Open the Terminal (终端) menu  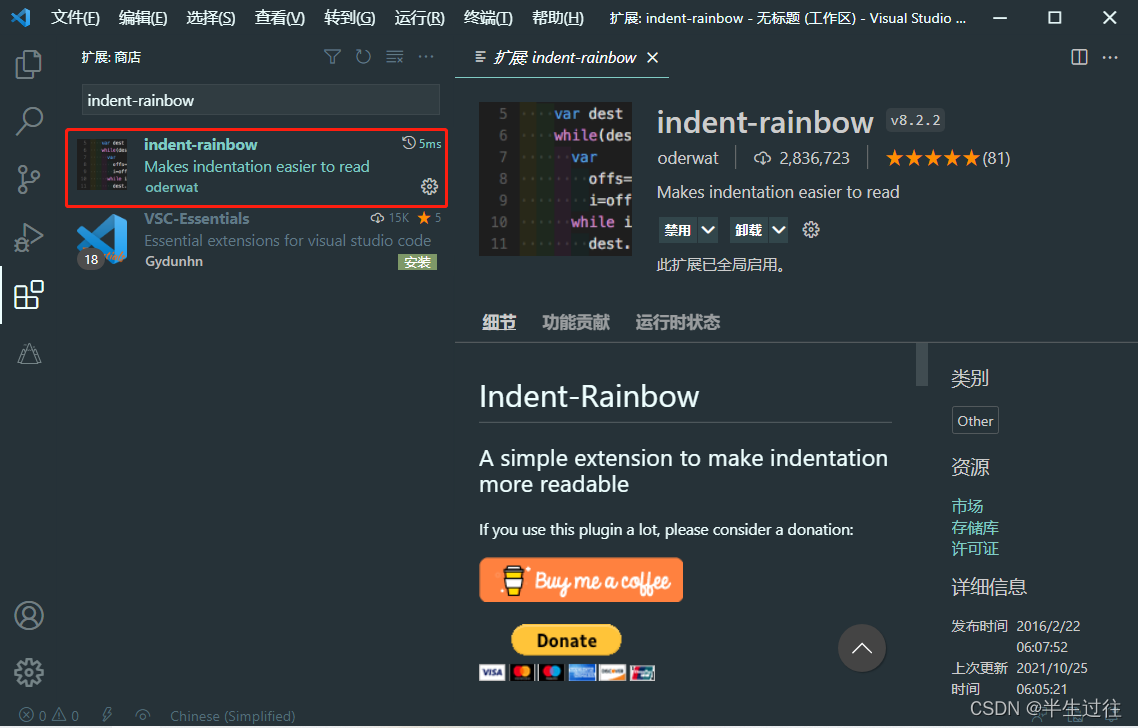point(488,18)
